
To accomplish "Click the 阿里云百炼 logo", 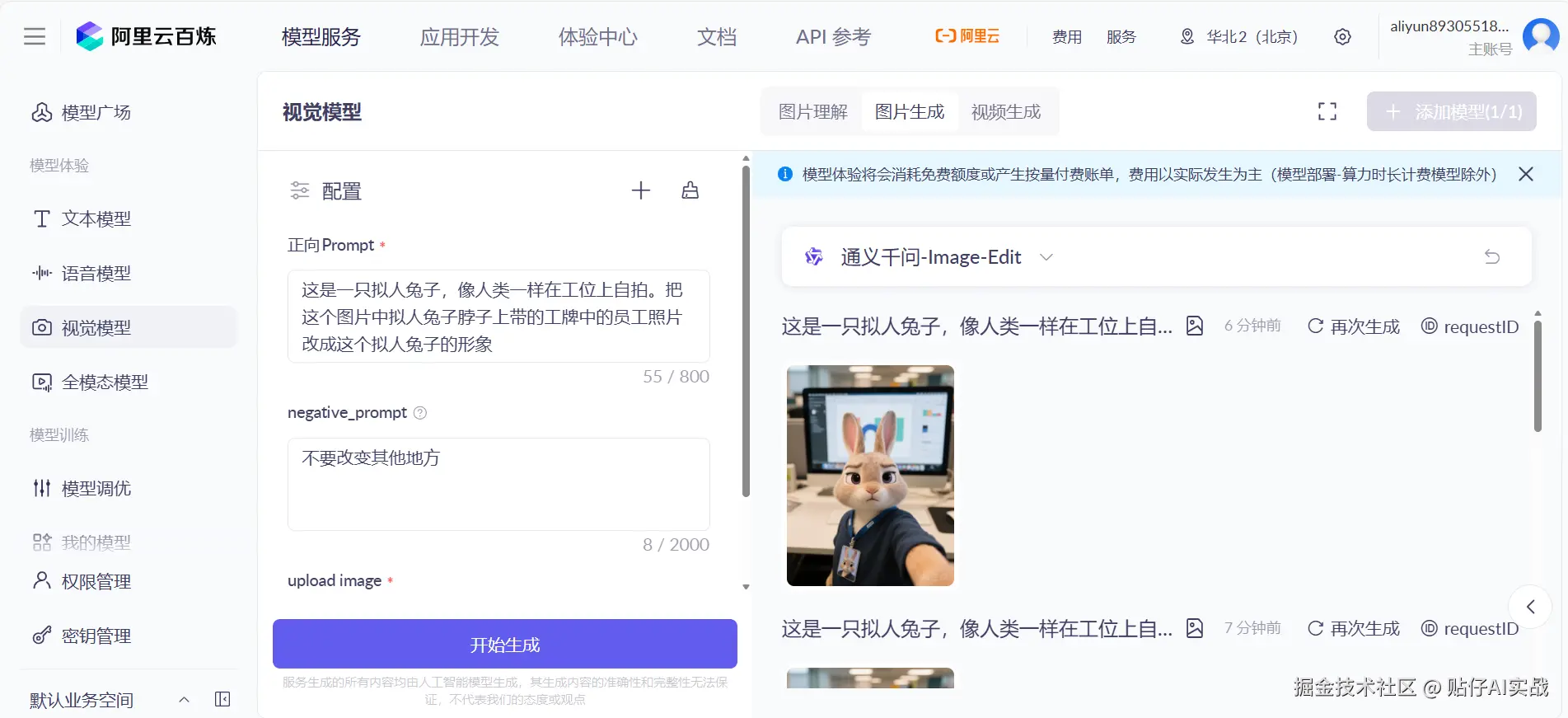I will pyautogui.click(x=146, y=36).
